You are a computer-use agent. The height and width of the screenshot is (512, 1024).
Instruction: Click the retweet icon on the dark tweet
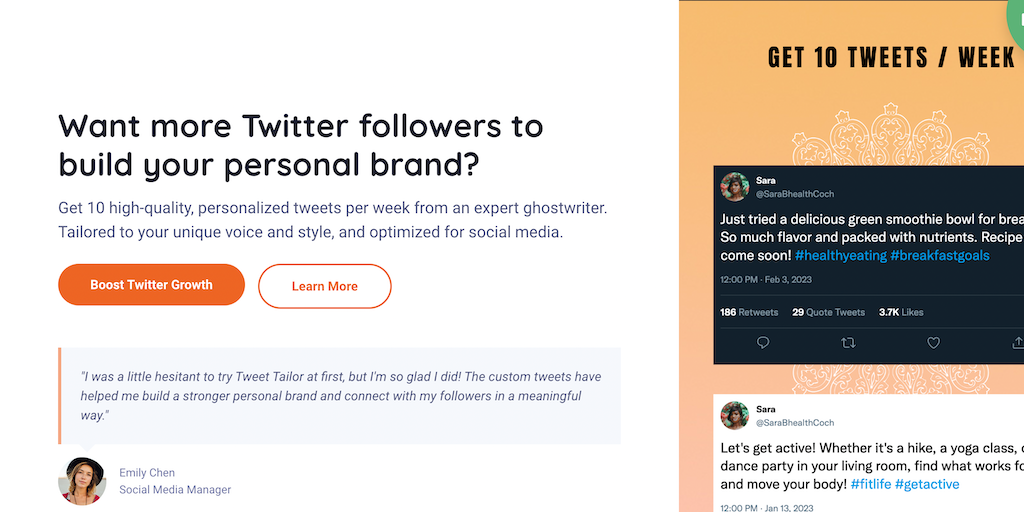click(x=848, y=343)
